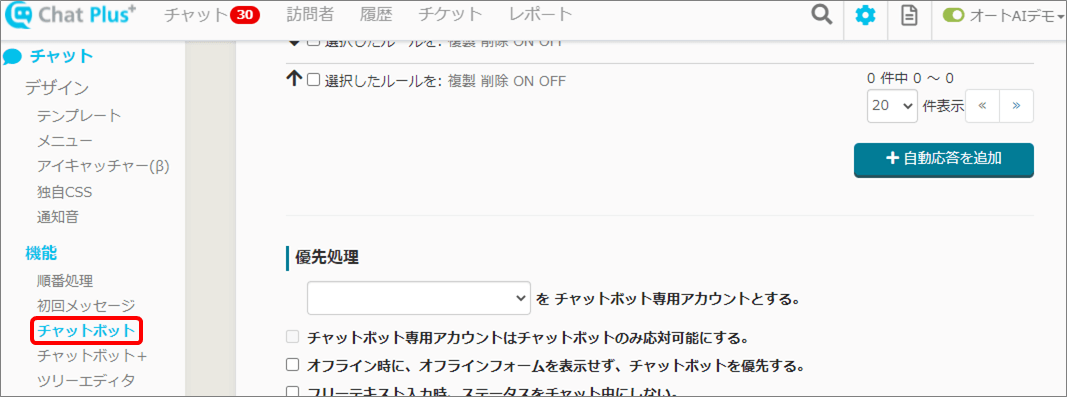Open チャットボット+ in sidebar
Viewport: 1067px width, 397px height.
(x=92, y=356)
